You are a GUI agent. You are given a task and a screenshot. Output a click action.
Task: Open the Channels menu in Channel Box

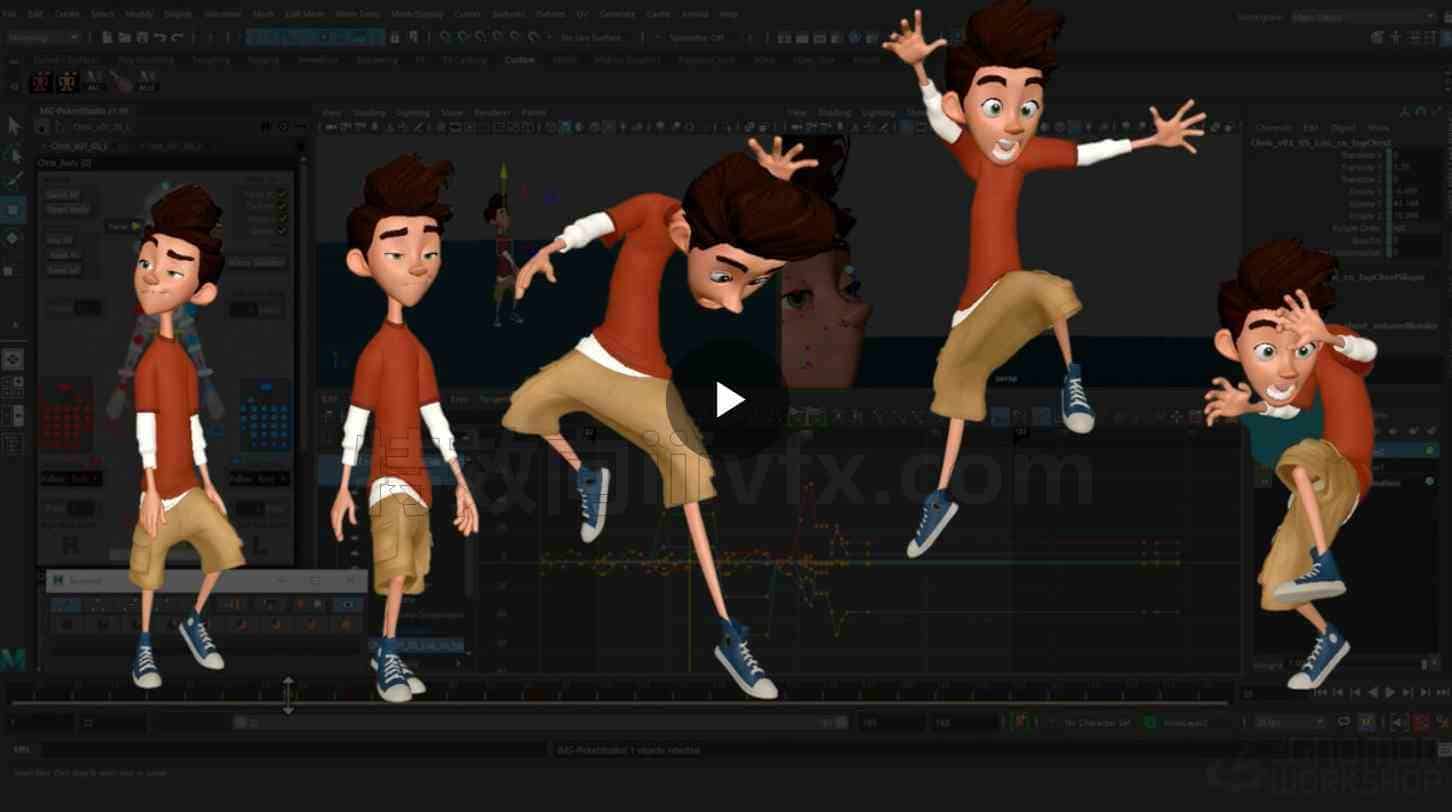[x=1273, y=128]
